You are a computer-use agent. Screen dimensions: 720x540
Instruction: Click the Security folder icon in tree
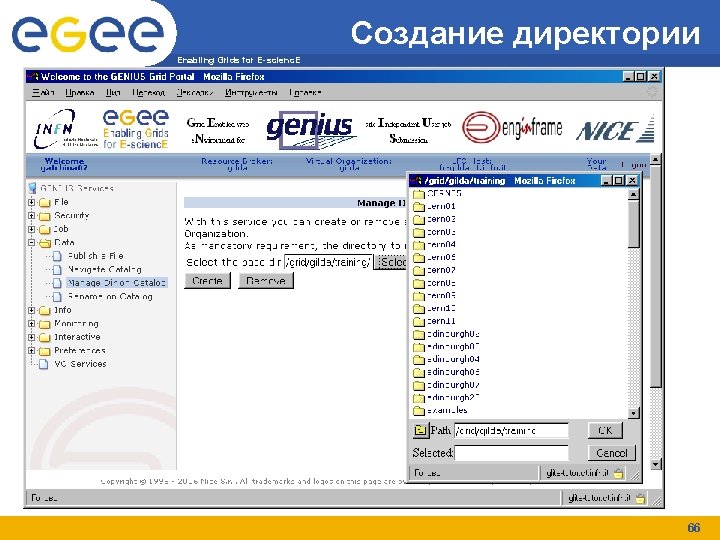click(45, 216)
